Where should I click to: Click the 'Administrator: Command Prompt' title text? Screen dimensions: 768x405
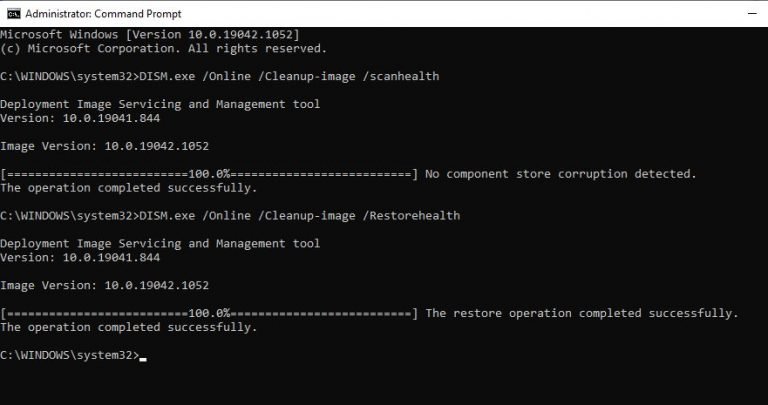tap(103, 14)
